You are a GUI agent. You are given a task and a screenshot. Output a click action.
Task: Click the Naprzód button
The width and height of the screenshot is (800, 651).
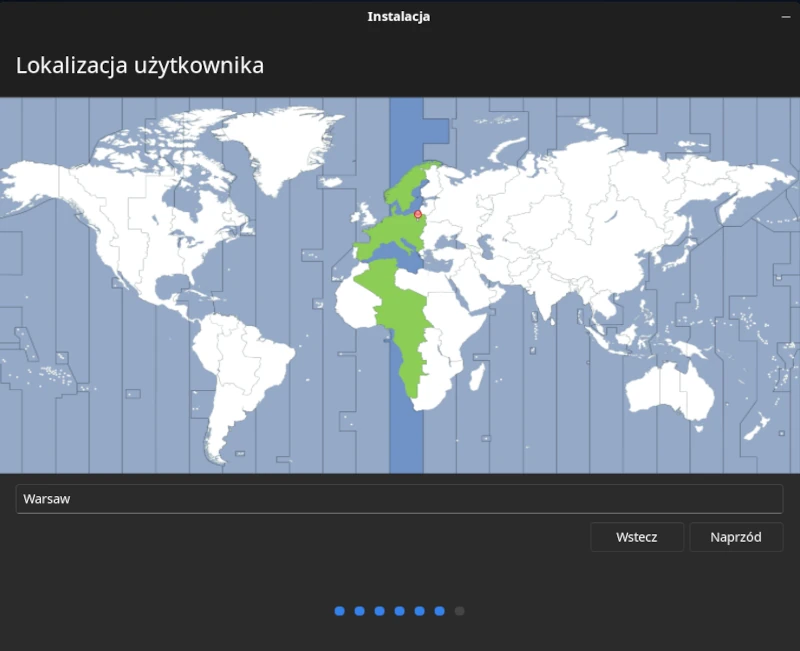(x=736, y=537)
